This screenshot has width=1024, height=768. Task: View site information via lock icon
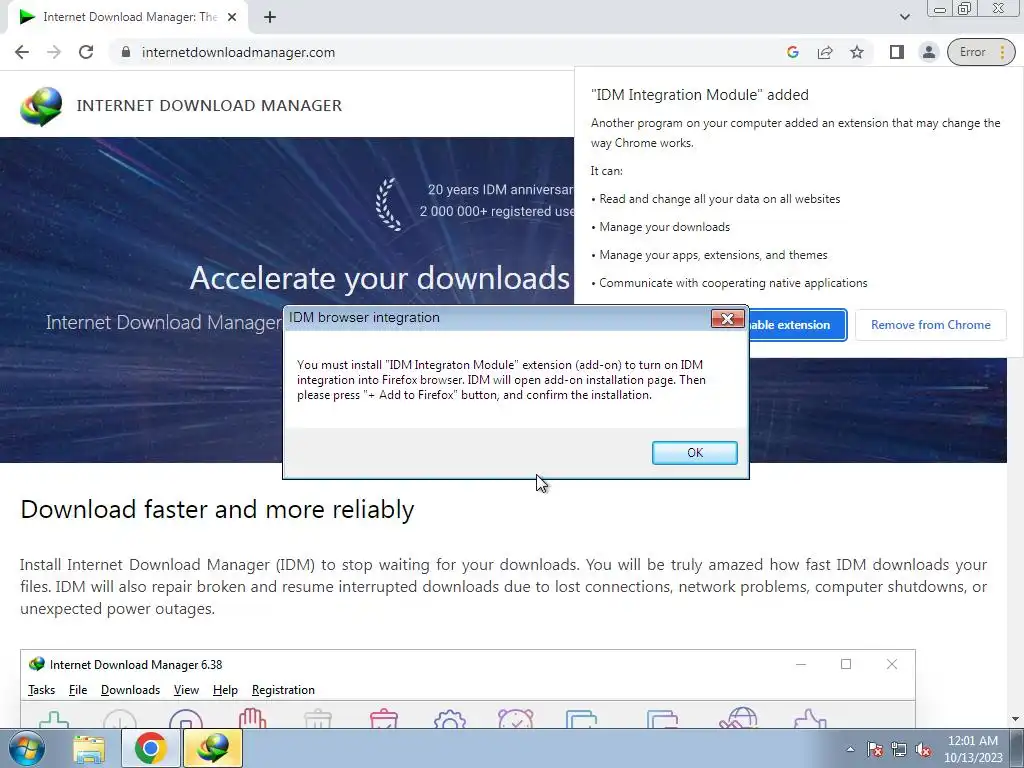pyautogui.click(x=126, y=52)
